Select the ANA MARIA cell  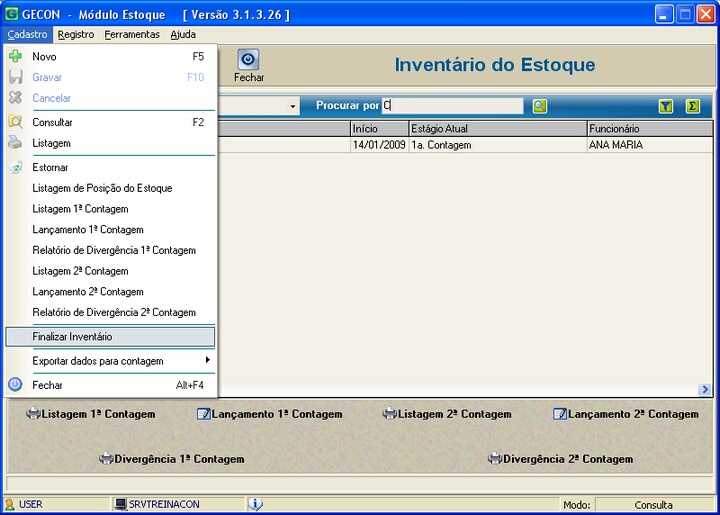(x=650, y=145)
